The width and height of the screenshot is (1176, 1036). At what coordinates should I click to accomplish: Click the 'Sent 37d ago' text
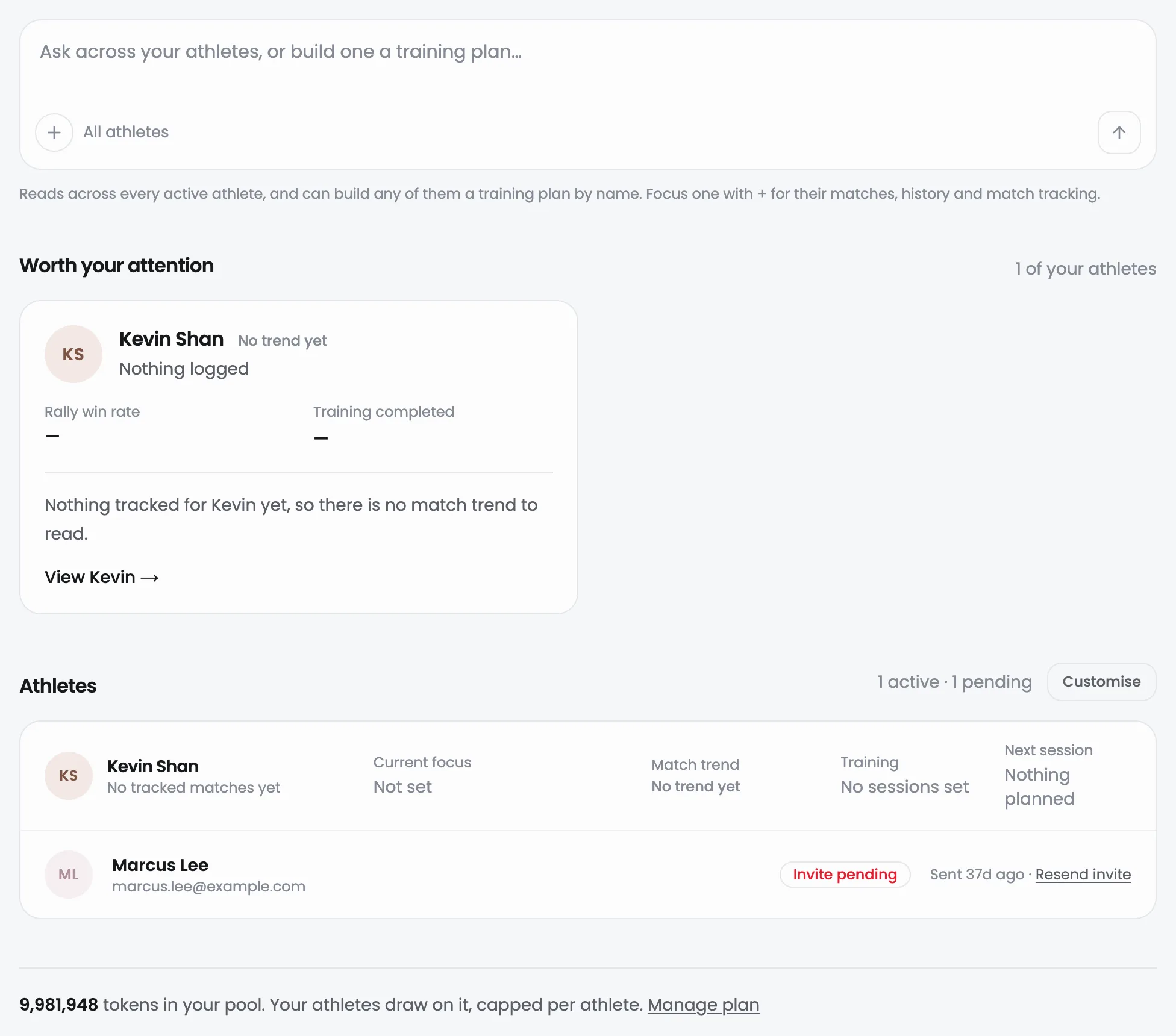click(977, 875)
